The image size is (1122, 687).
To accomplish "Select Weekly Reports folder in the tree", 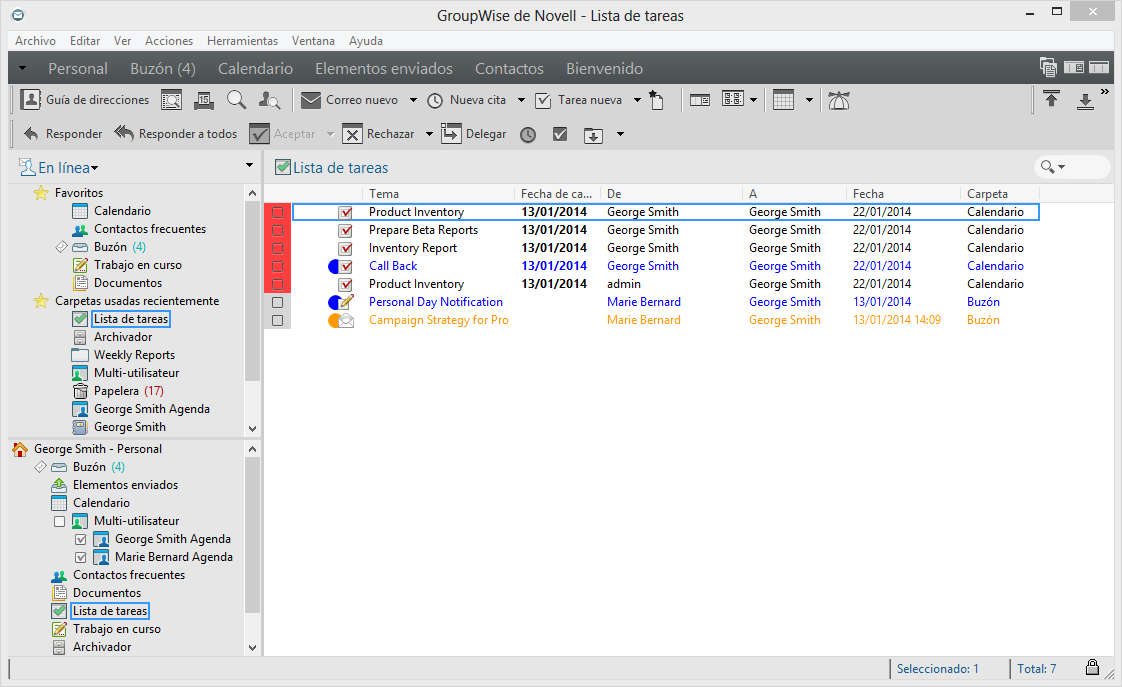I will [x=134, y=355].
